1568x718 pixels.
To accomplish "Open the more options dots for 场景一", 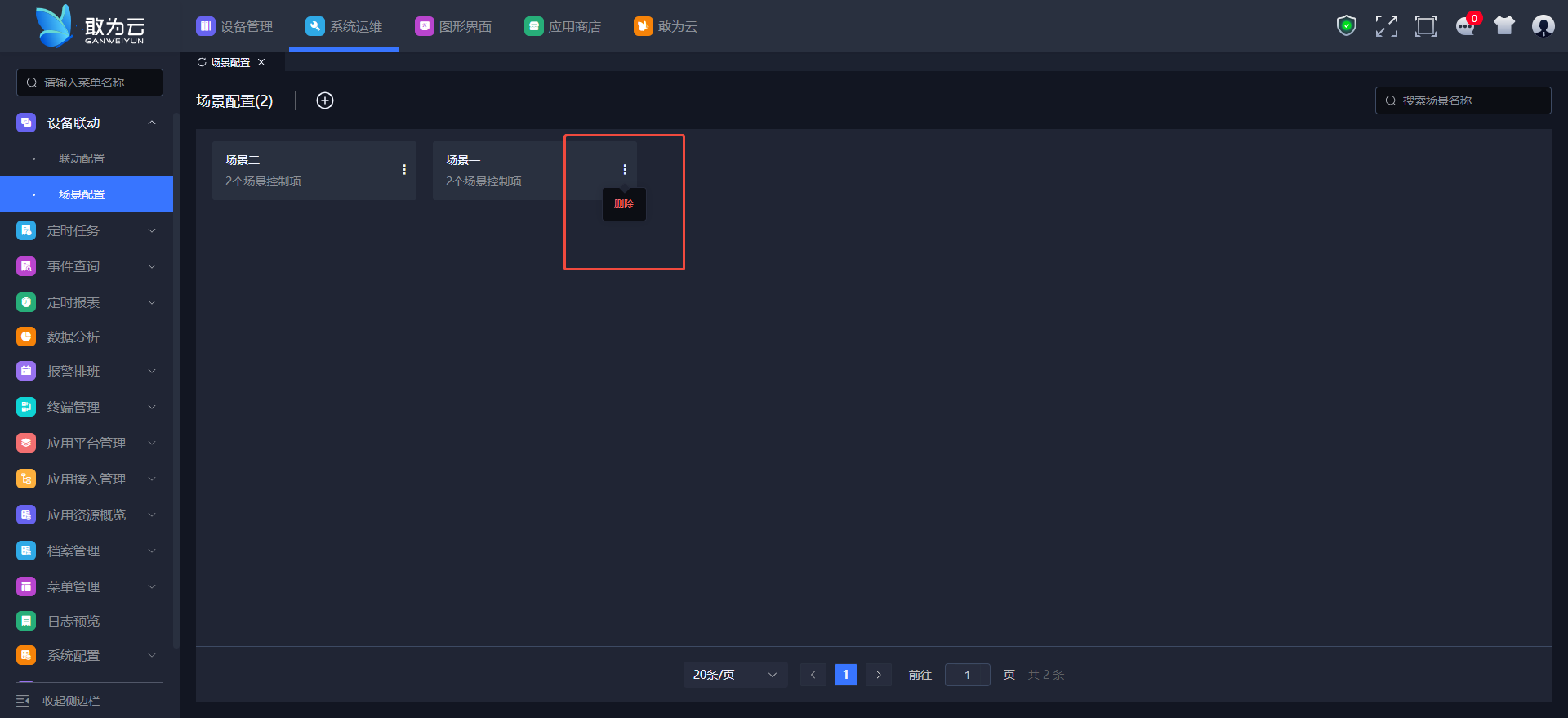I will click(625, 170).
